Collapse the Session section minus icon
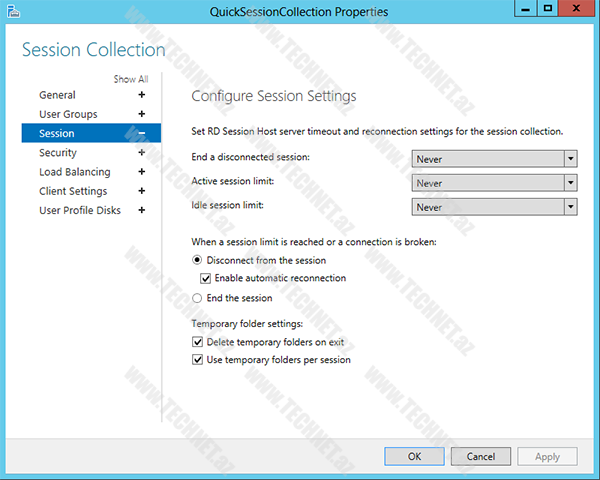Viewport: 600px width, 480px height. pos(142,133)
